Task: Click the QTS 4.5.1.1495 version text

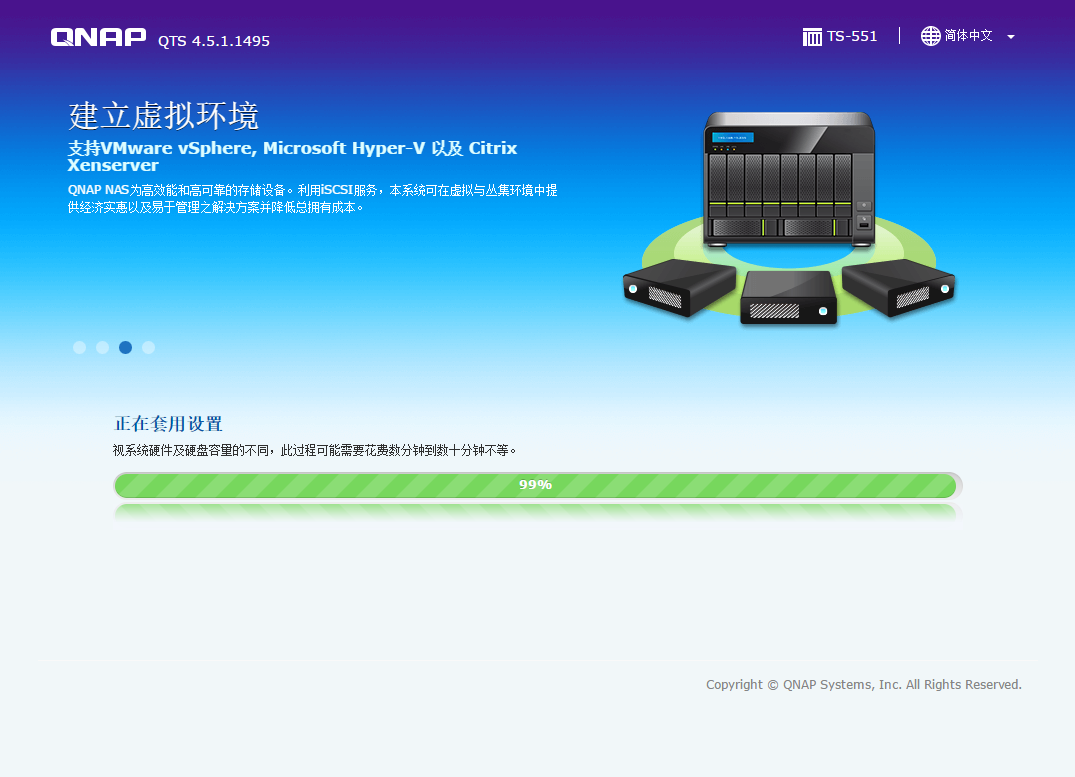Action: tap(214, 41)
